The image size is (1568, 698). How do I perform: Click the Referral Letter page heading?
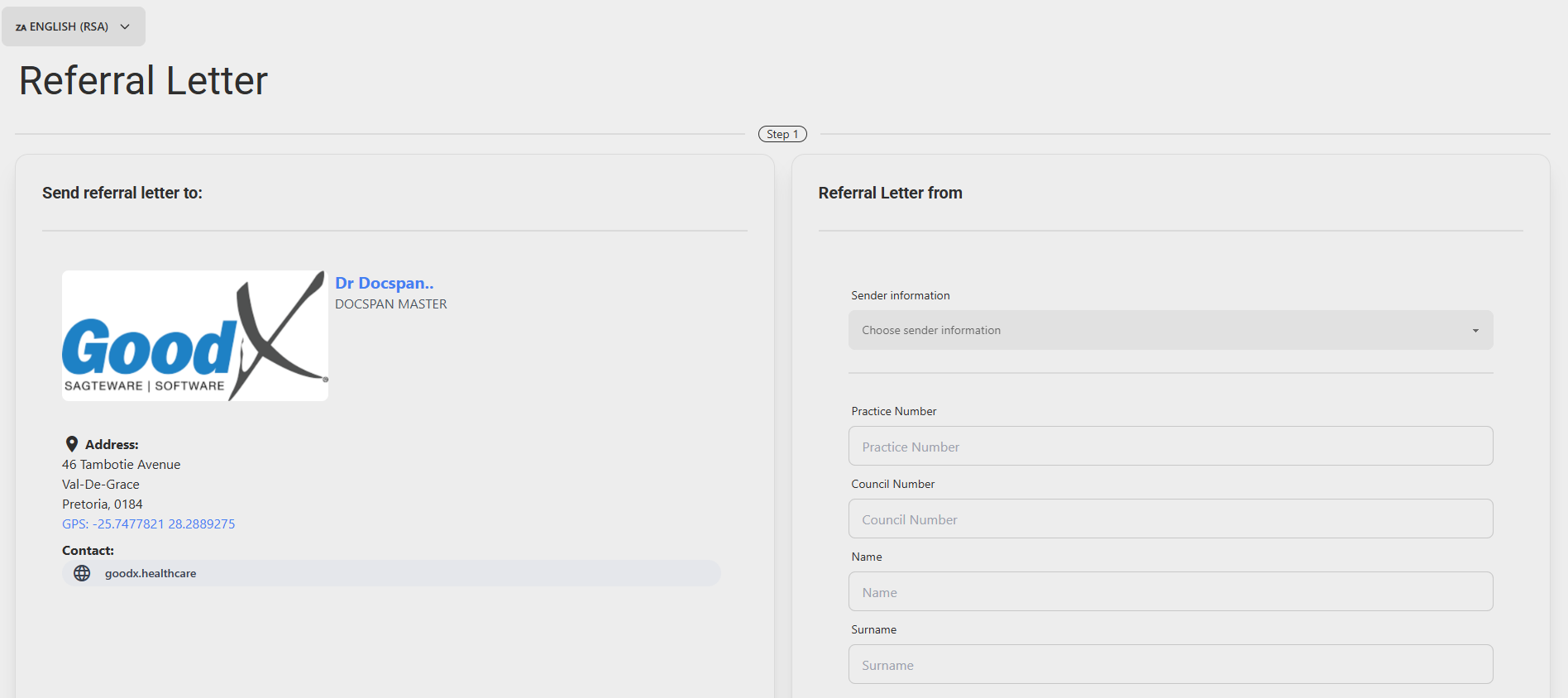143,80
